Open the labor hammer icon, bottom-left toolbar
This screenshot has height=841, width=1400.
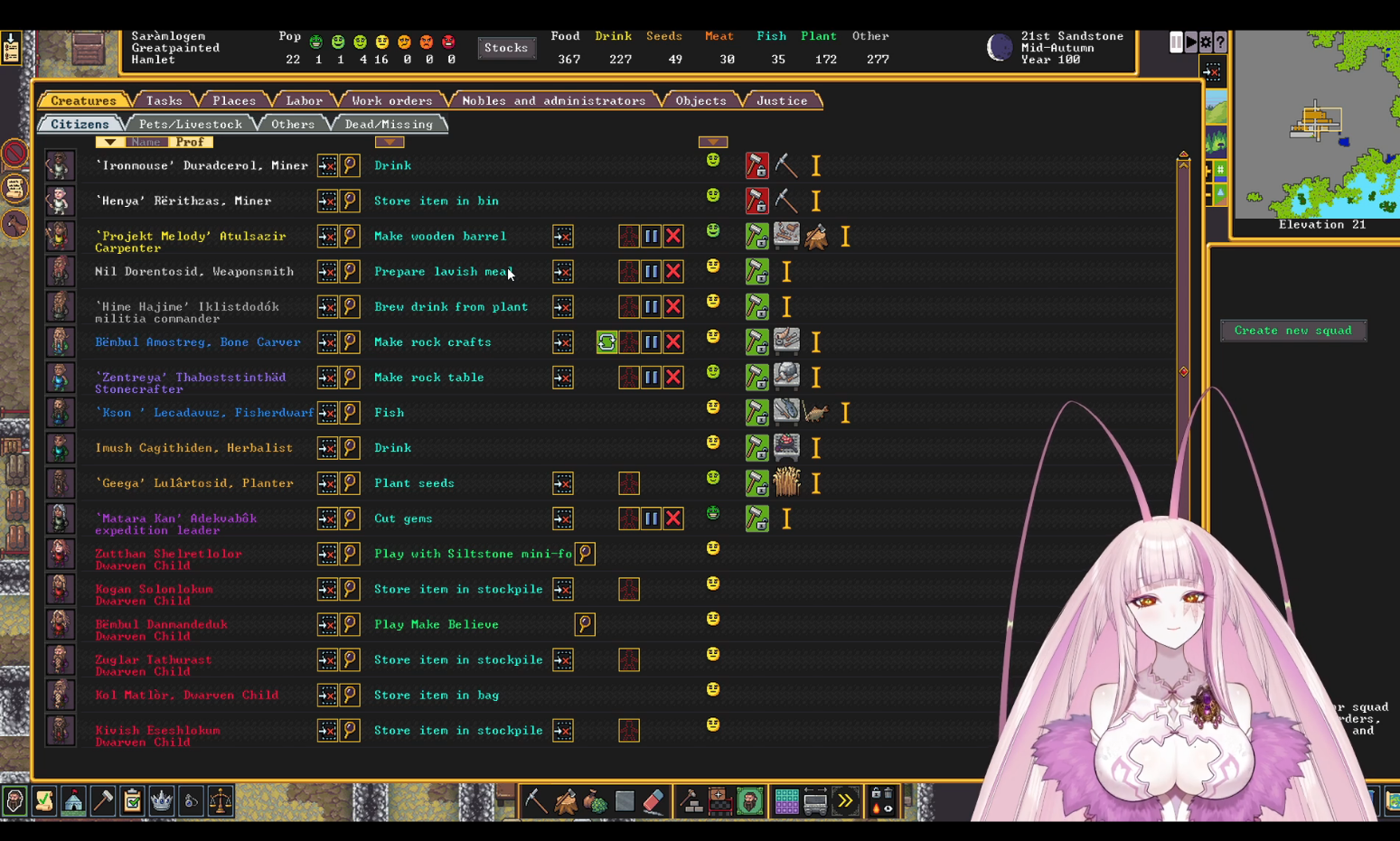click(103, 800)
